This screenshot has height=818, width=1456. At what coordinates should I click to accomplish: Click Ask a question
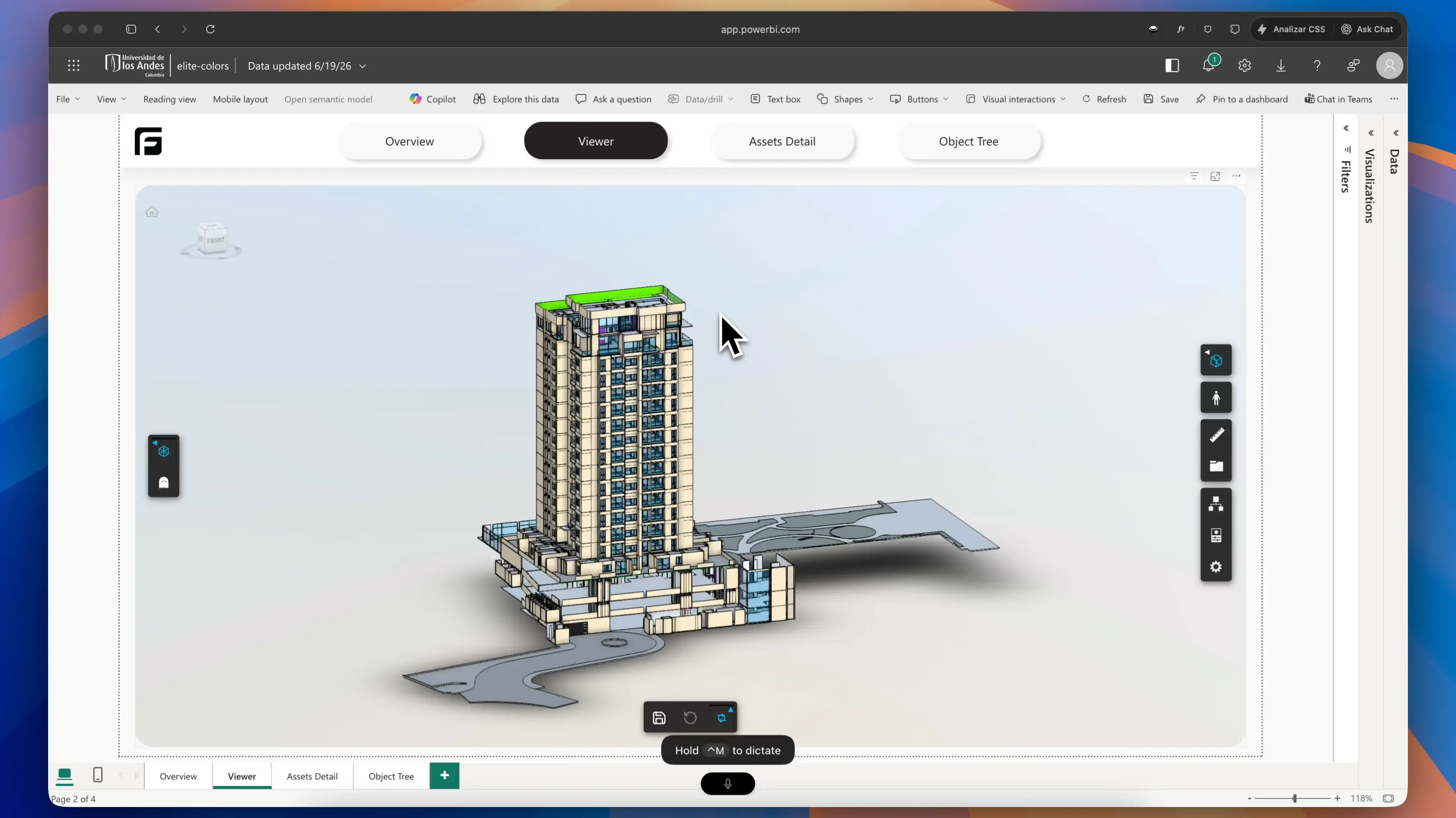click(613, 100)
